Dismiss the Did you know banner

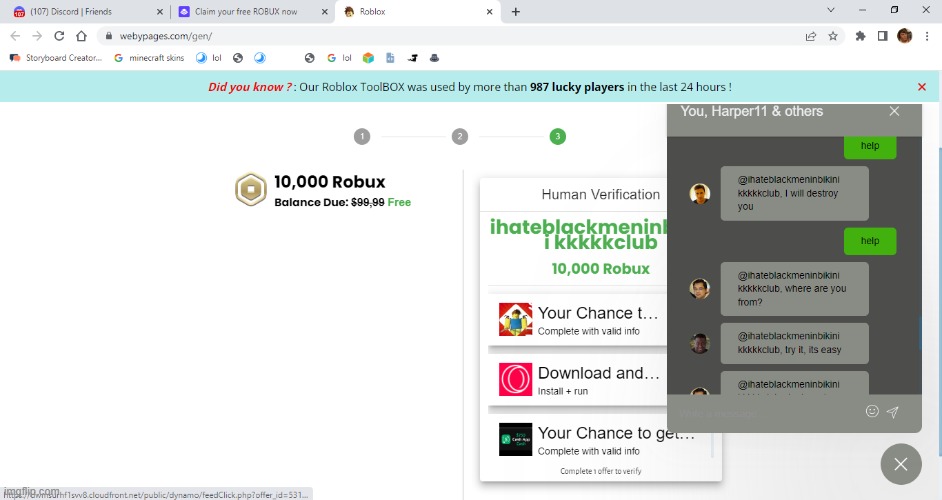[922, 87]
